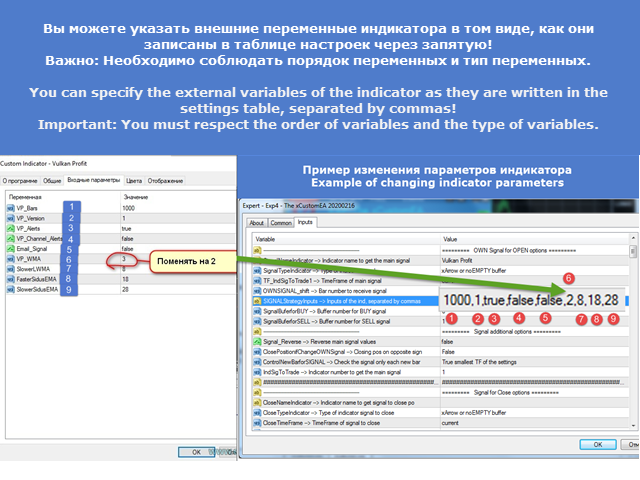640x480 pixels.
Task: Select the OWNSIGNAL_shift variable name
Action: click(x=325, y=291)
